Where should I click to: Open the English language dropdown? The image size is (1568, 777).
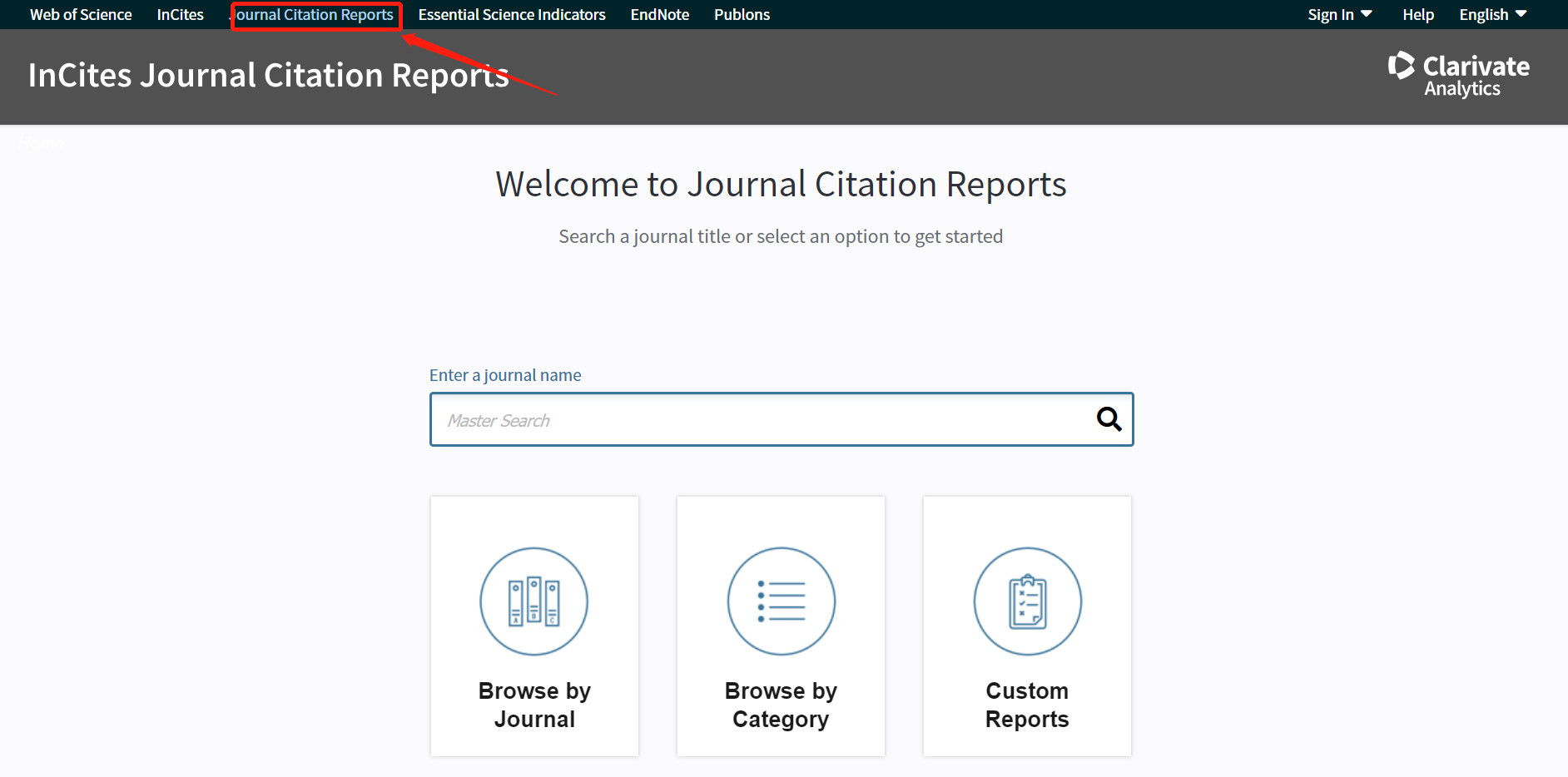[x=1492, y=15]
